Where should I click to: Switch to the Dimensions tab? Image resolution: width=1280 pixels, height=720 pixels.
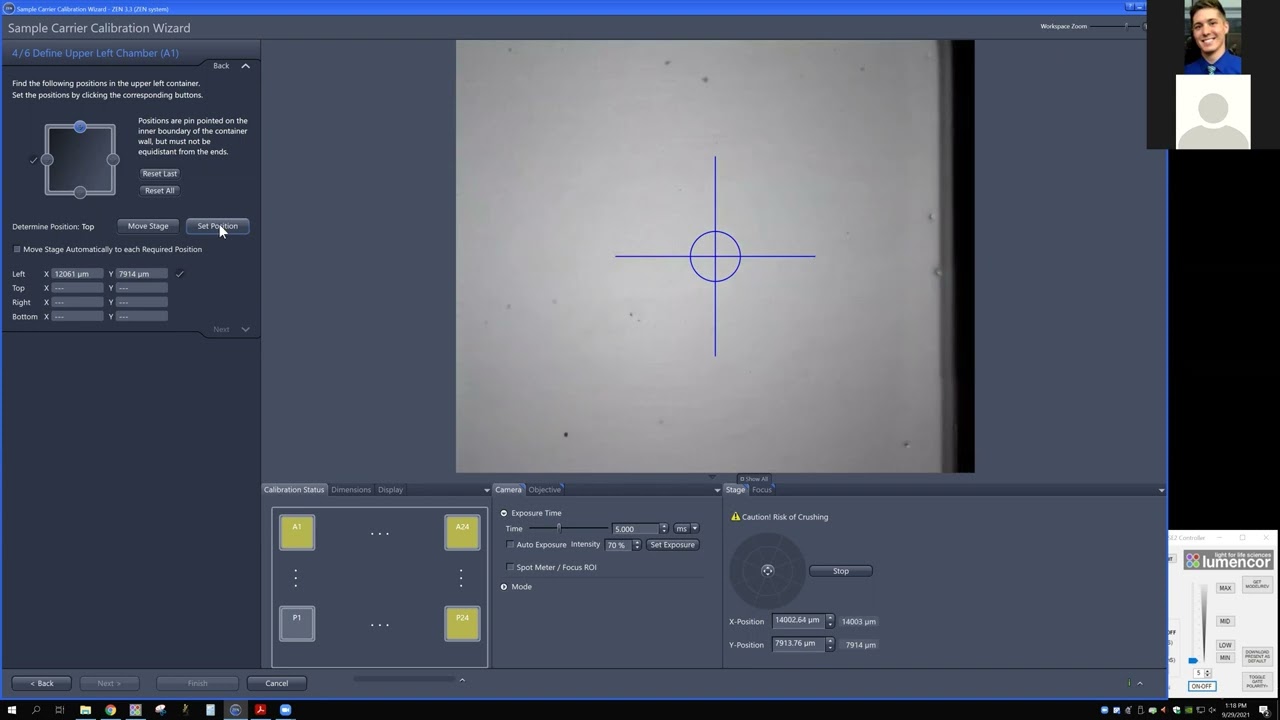pos(351,490)
